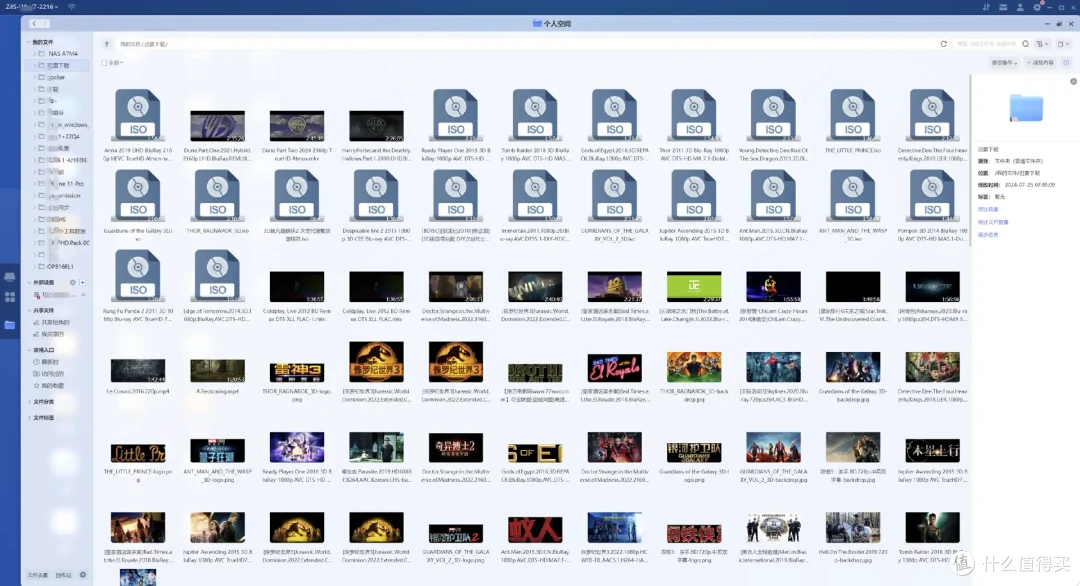Image resolution: width=1080 pixels, height=586 pixels.
Task: Select the THOR_RAGNAROK_3D-logo.png thumbnail
Action: coord(297,373)
